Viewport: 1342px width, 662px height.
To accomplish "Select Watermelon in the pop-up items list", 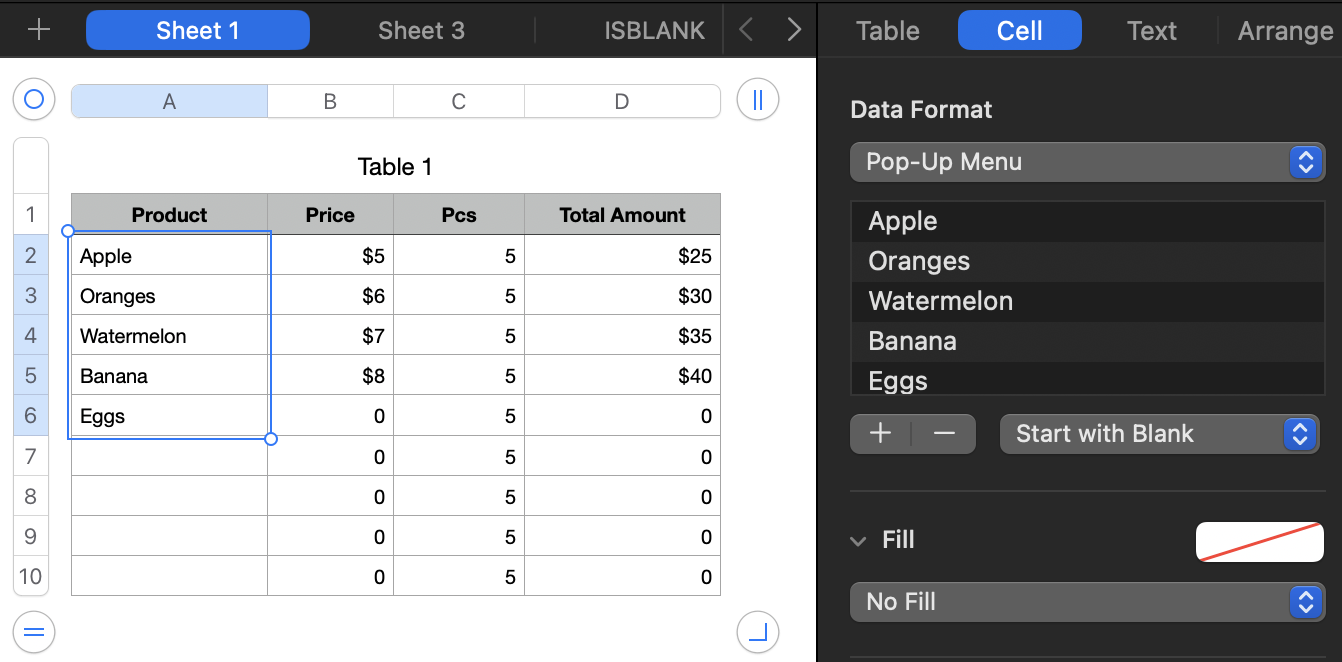I will [941, 301].
